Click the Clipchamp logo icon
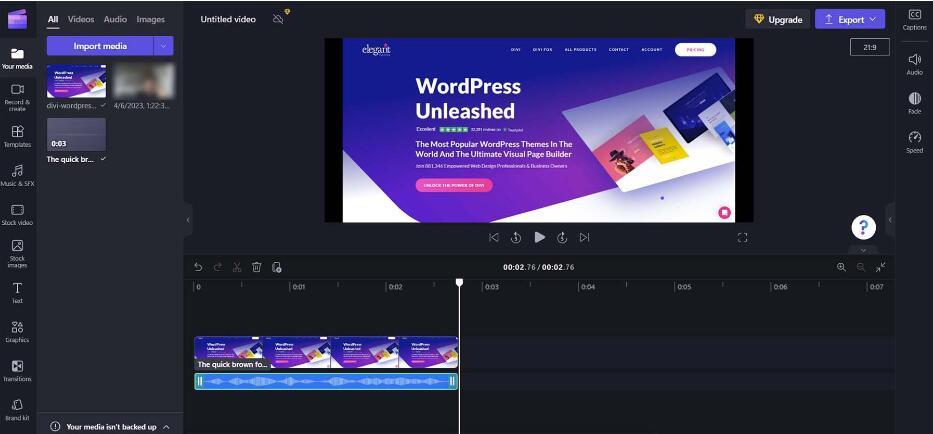 tap(17, 18)
